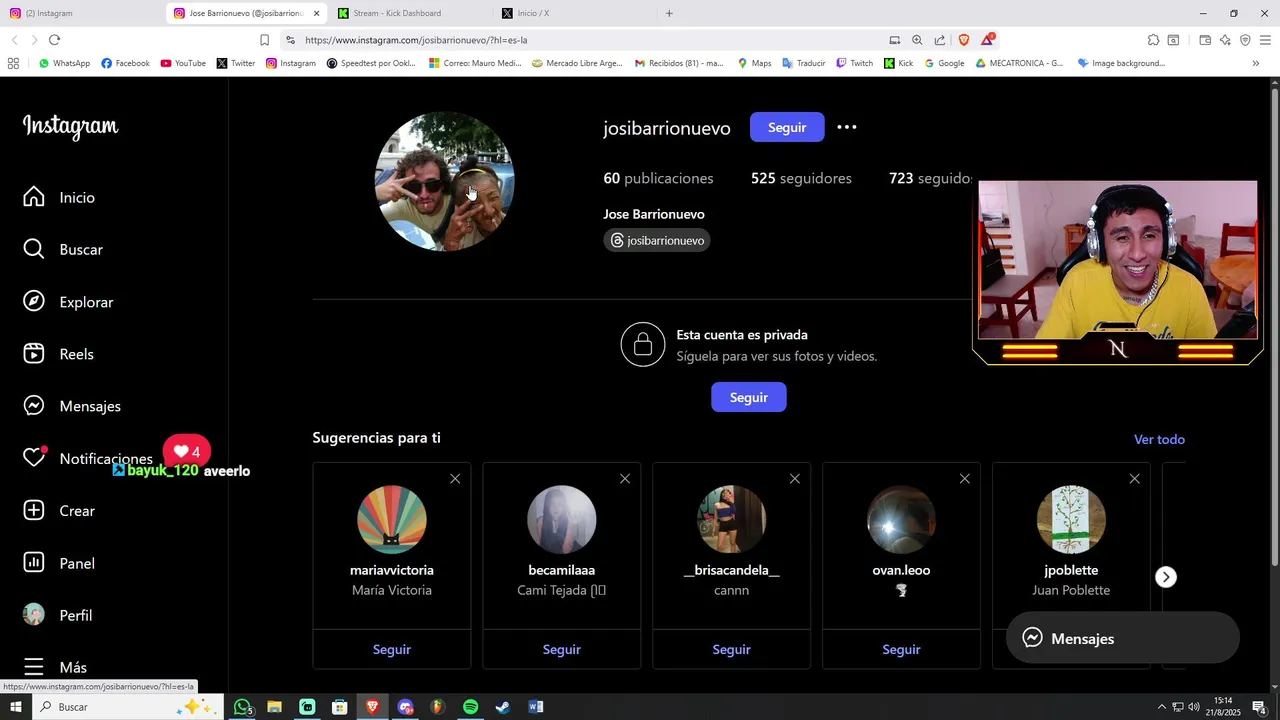Open browser main hamburger menu

[1265, 40]
